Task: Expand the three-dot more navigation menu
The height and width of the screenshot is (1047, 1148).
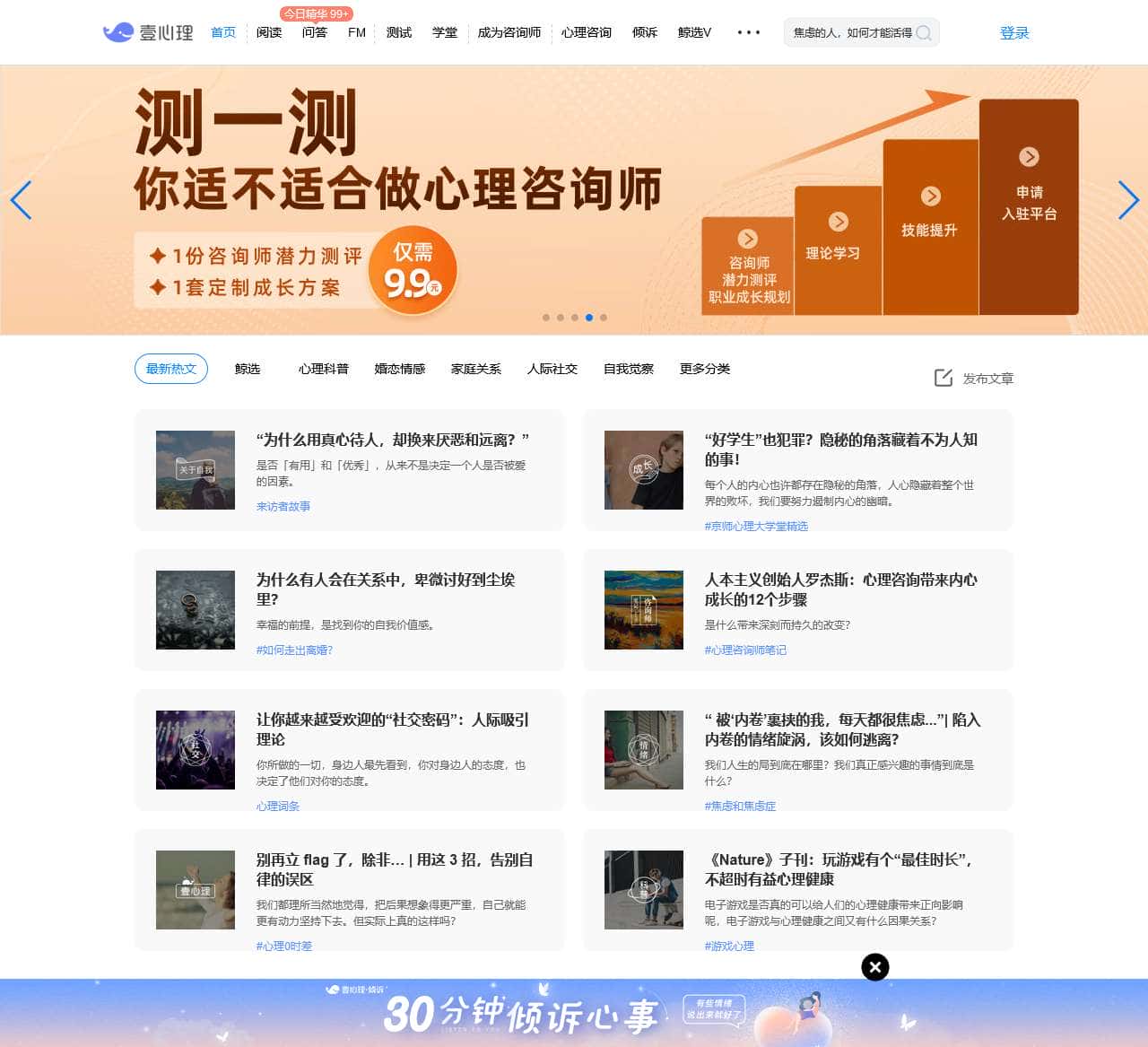Action: pyautogui.click(x=748, y=33)
